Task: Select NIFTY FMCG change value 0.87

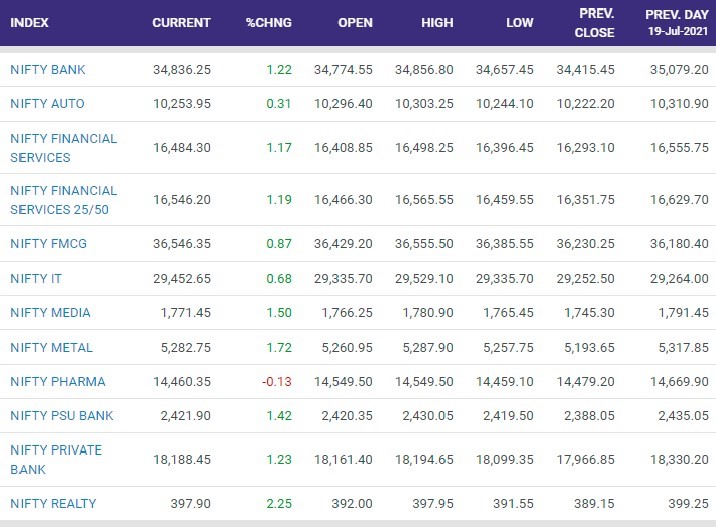Action: pos(279,244)
